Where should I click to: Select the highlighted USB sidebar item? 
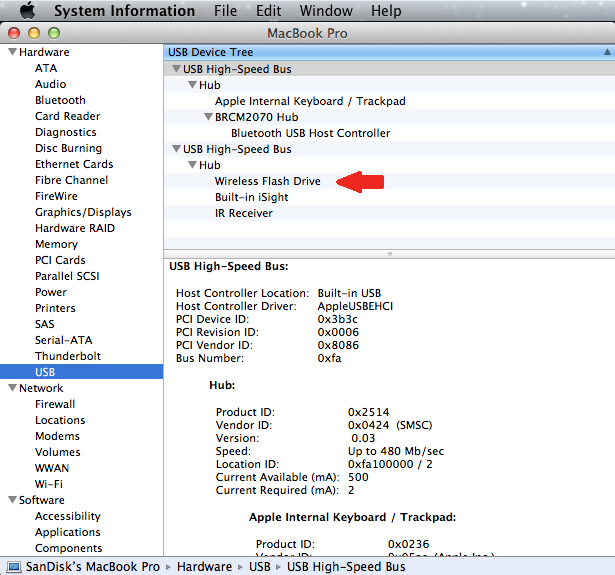[81, 372]
